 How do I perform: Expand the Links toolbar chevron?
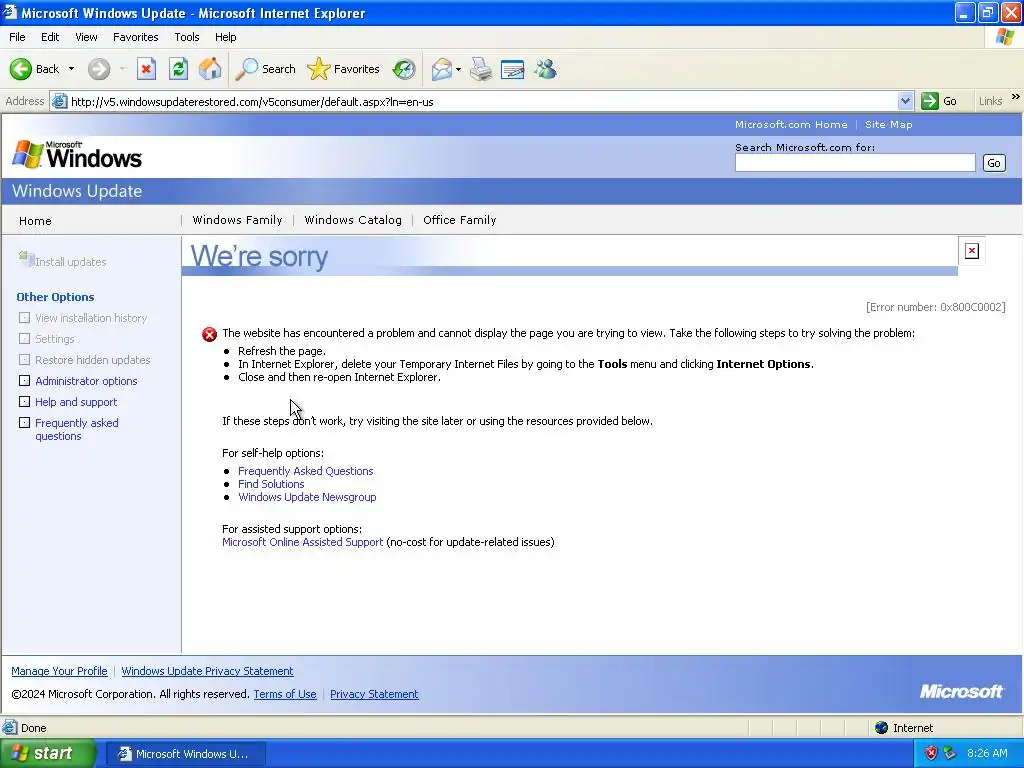click(1016, 97)
